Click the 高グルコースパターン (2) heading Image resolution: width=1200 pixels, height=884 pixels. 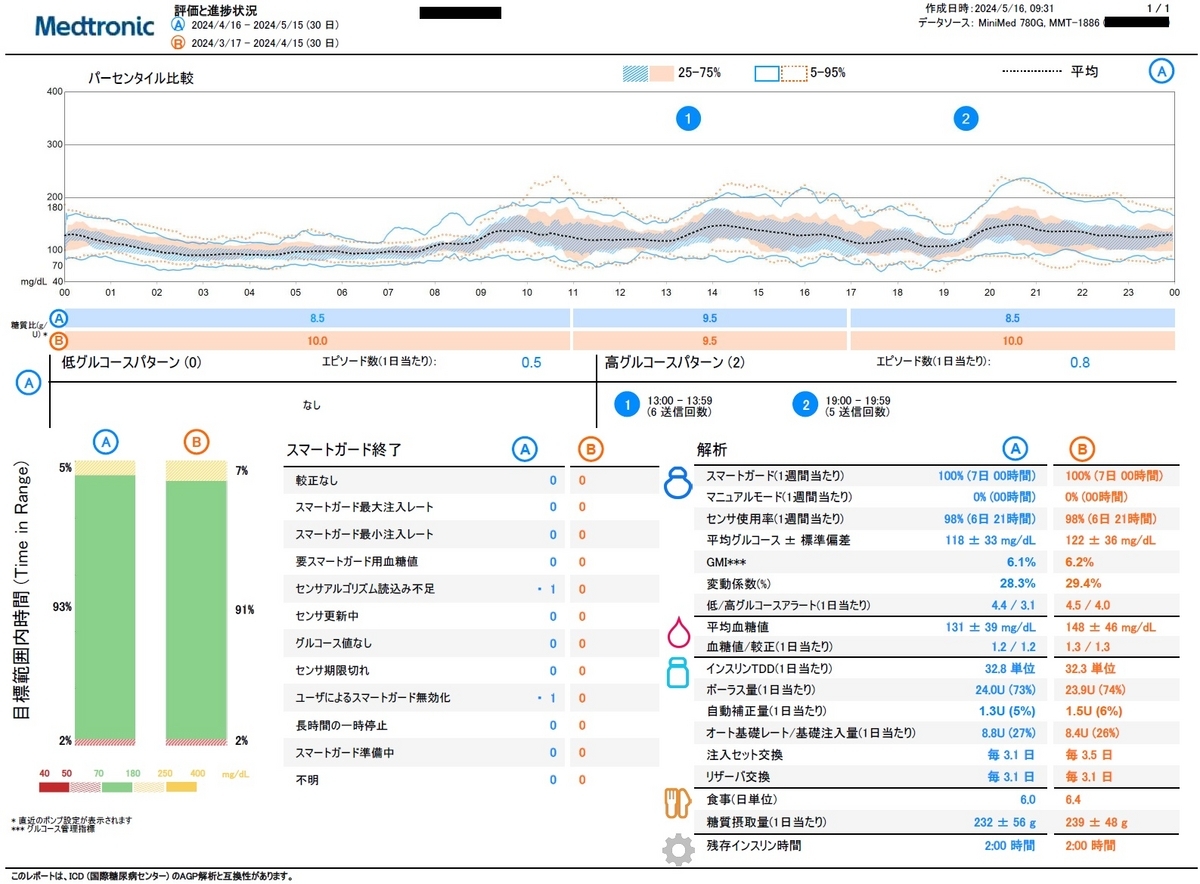pyautogui.click(x=675, y=362)
